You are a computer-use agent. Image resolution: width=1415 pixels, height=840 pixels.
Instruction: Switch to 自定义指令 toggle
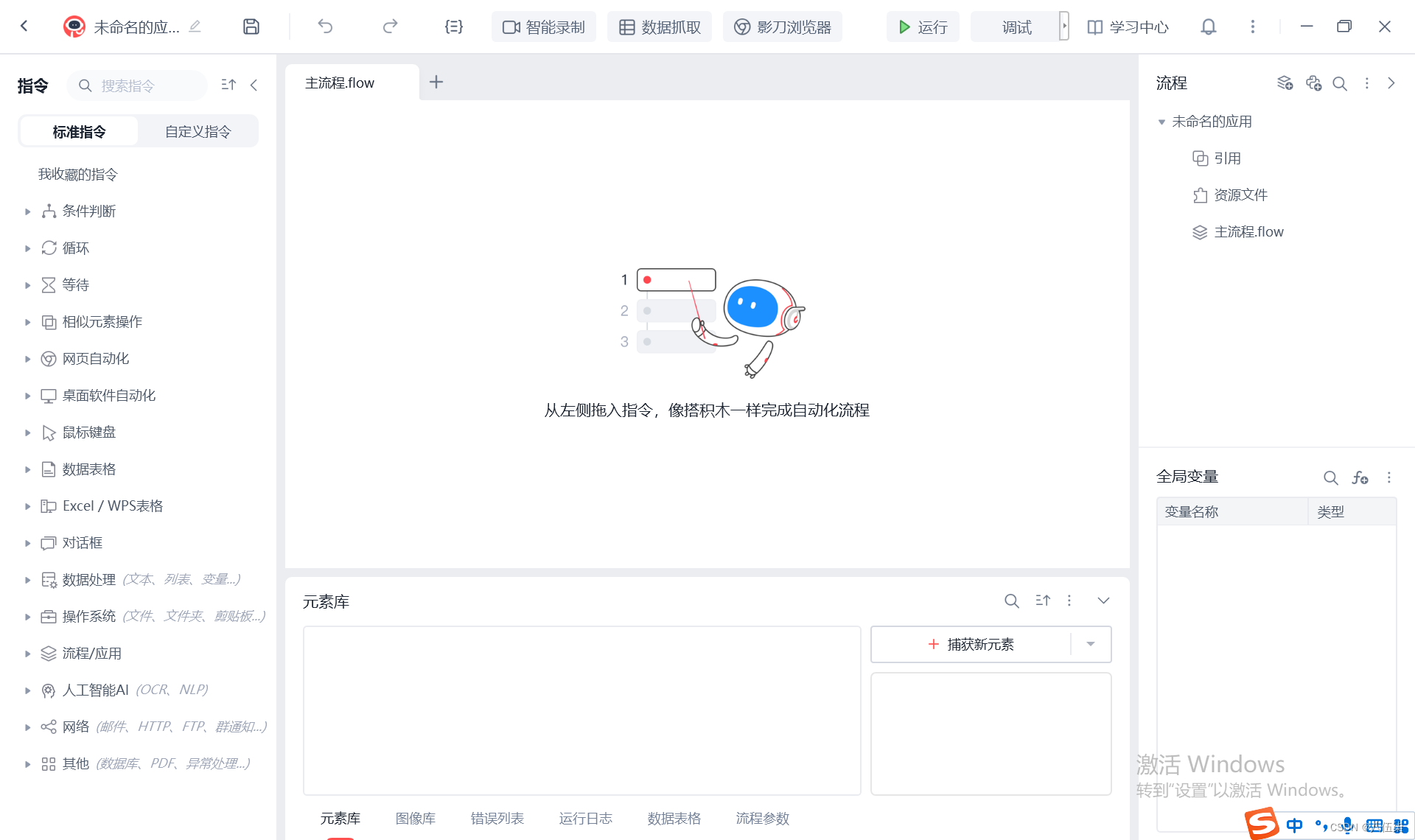198,132
